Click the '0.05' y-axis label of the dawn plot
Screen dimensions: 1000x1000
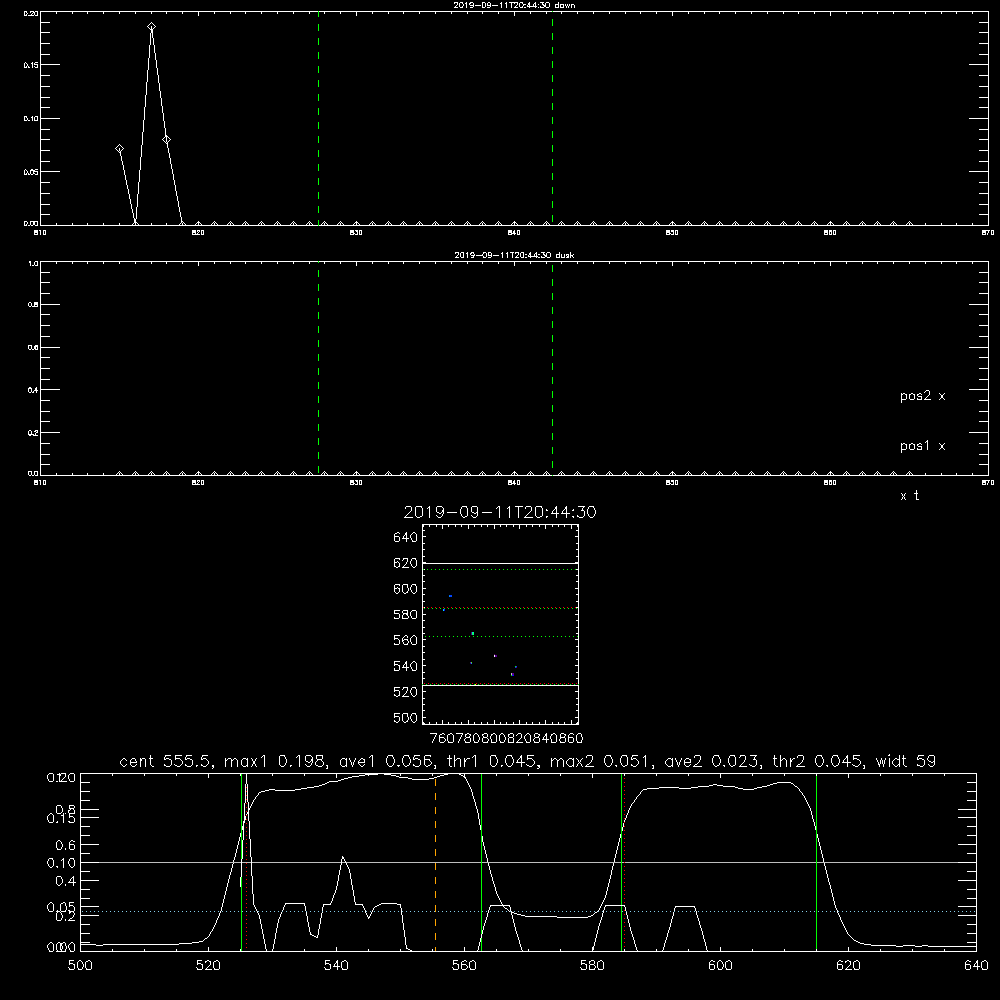pyautogui.click(x=31, y=172)
